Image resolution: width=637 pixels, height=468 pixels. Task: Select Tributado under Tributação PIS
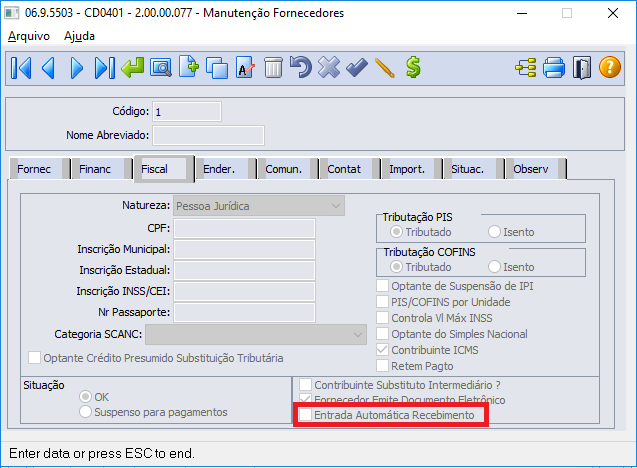(396, 232)
